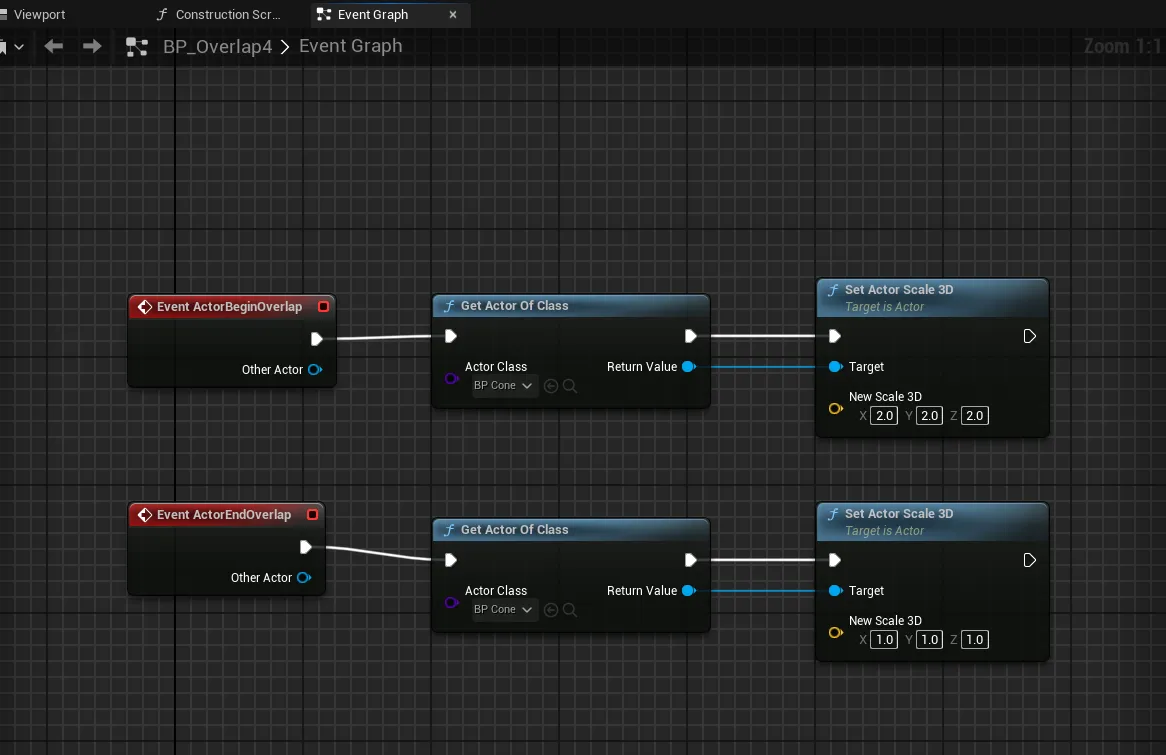Click the blueprint graph icon in breadcrumb
This screenshot has height=755, width=1166.
click(x=137, y=47)
